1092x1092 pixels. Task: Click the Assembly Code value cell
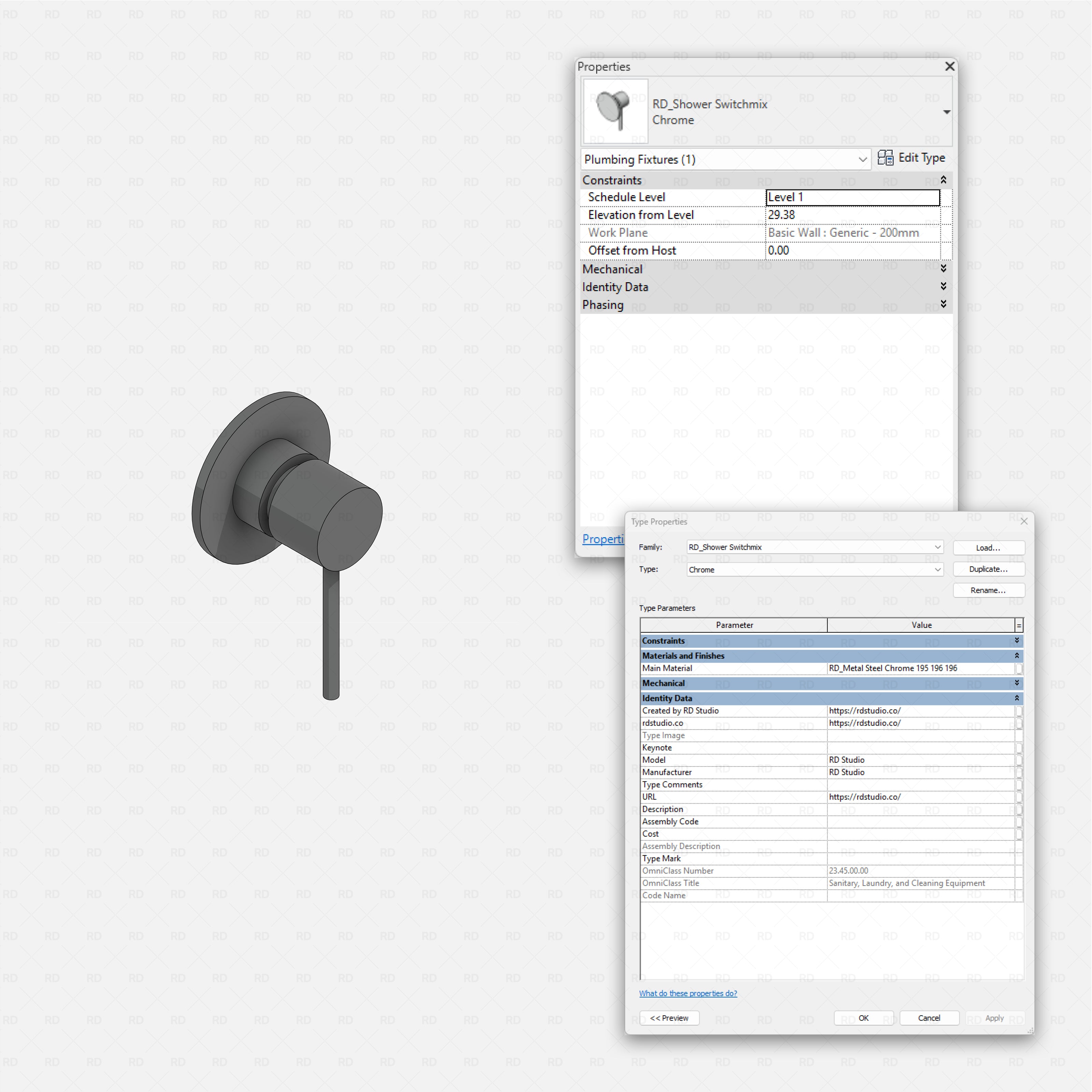pos(921,822)
